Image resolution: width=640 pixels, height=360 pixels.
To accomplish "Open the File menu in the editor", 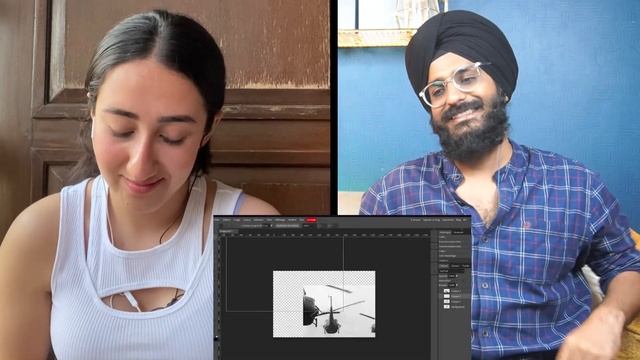I will (x=217, y=220).
